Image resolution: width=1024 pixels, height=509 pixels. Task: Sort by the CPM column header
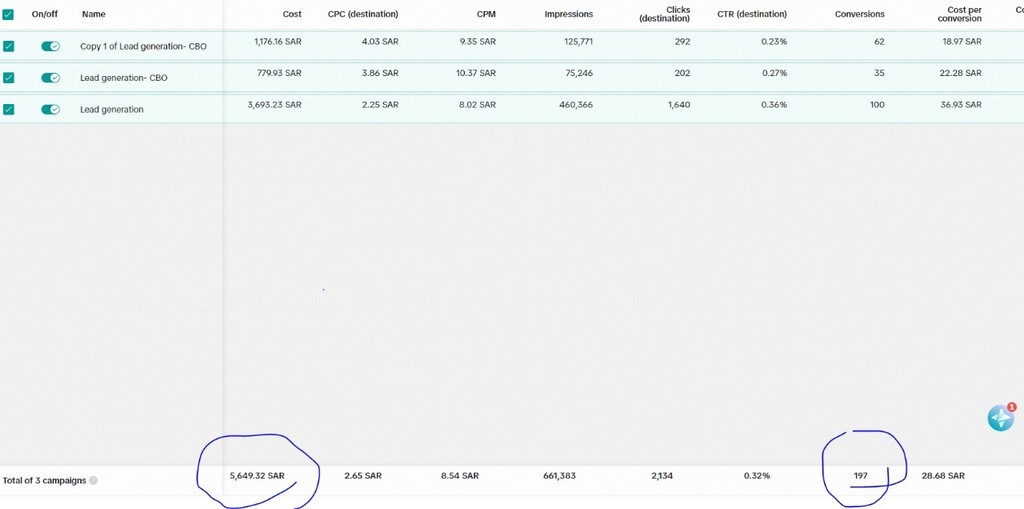tap(486, 14)
